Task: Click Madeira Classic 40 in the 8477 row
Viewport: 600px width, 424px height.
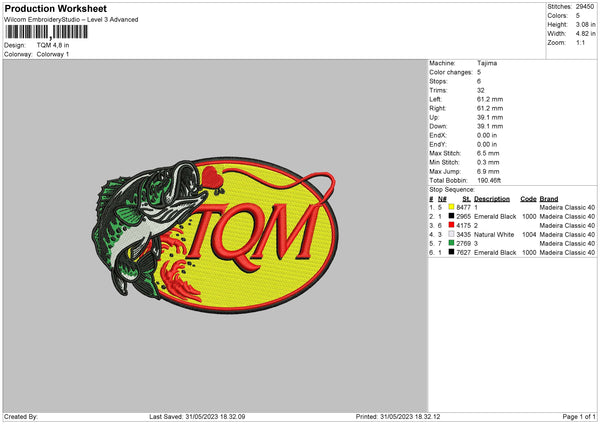Action: click(567, 207)
